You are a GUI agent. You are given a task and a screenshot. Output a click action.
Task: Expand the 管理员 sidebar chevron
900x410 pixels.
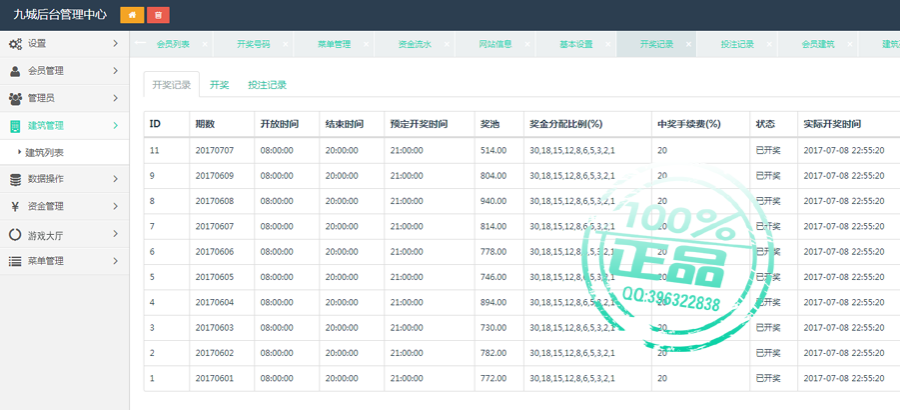115,98
